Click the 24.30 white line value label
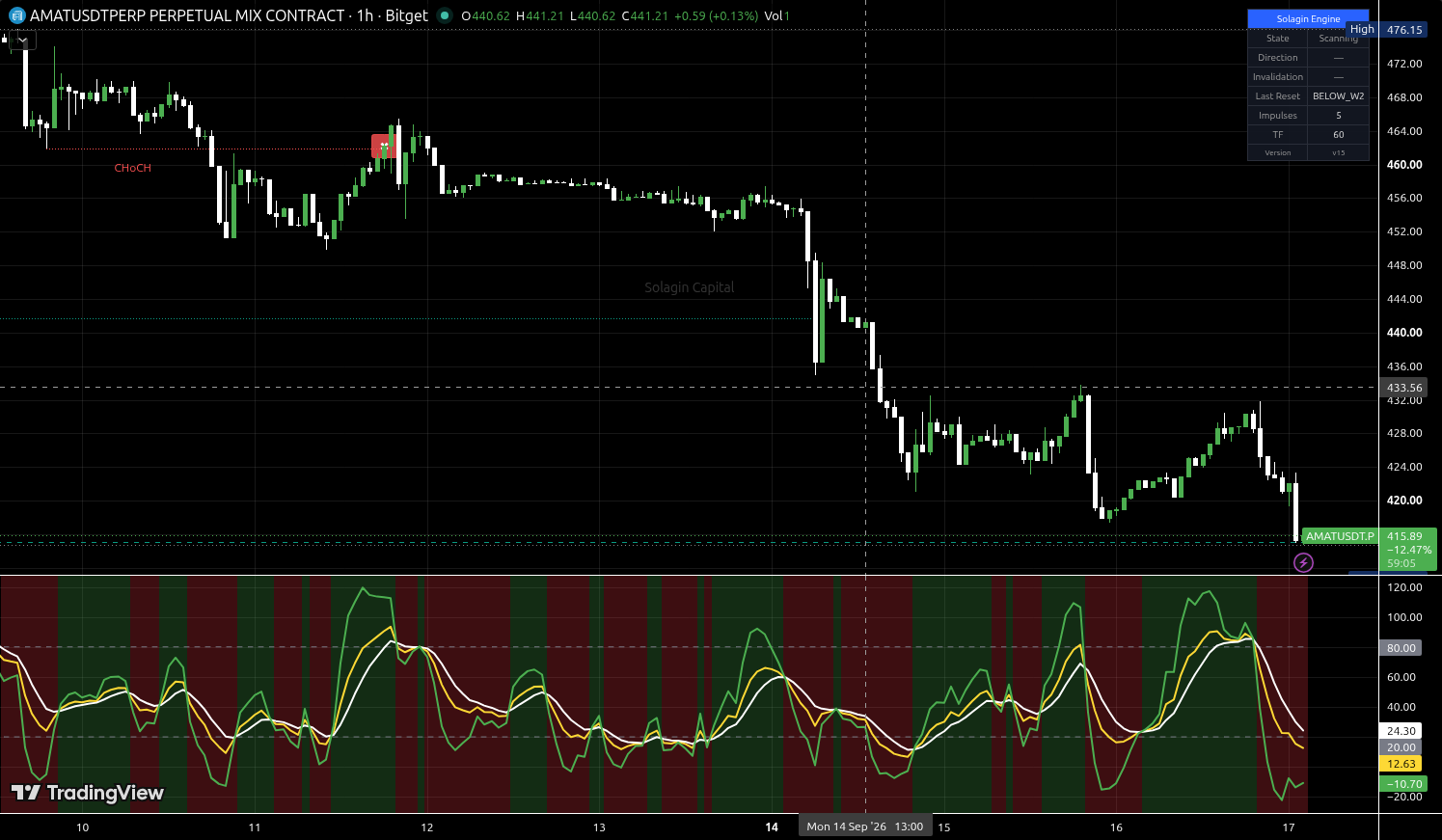The height and width of the screenshot is (840, 1442). (x=1401, y=731)
